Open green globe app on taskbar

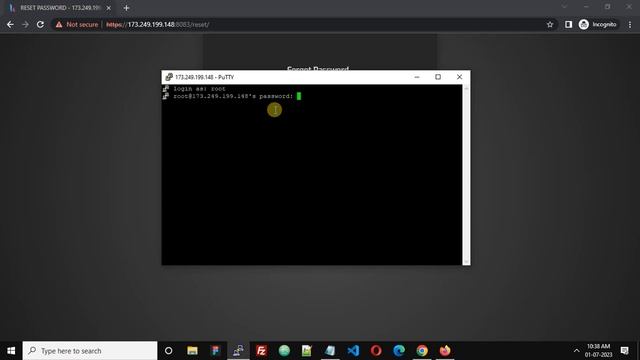284,351
